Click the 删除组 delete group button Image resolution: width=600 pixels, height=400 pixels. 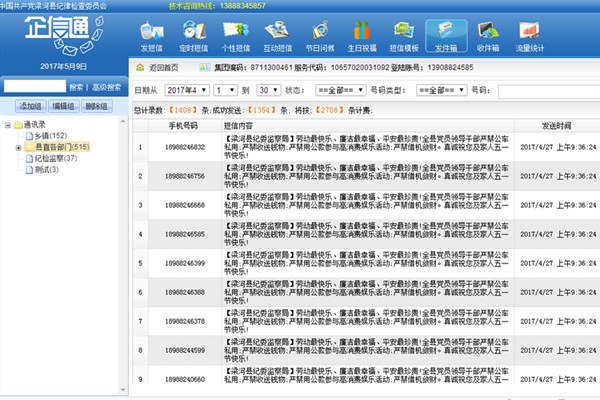tap(98, 106)
